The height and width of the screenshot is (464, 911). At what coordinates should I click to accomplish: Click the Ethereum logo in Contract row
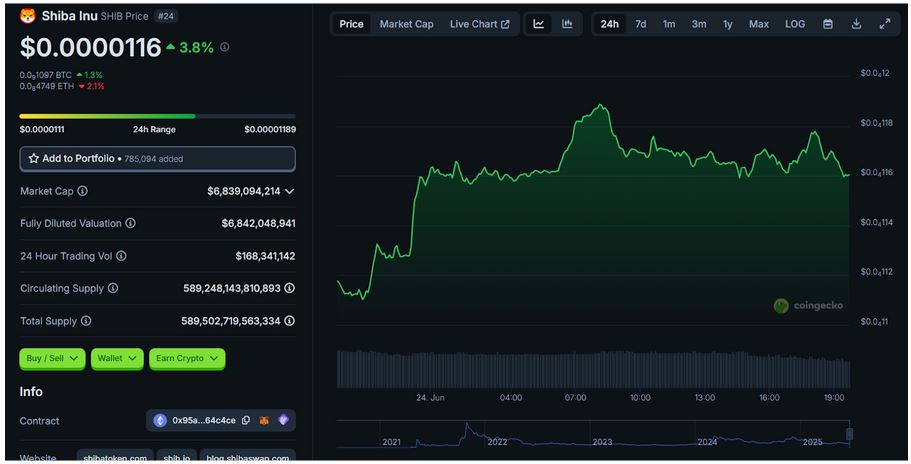coord(160,420)
